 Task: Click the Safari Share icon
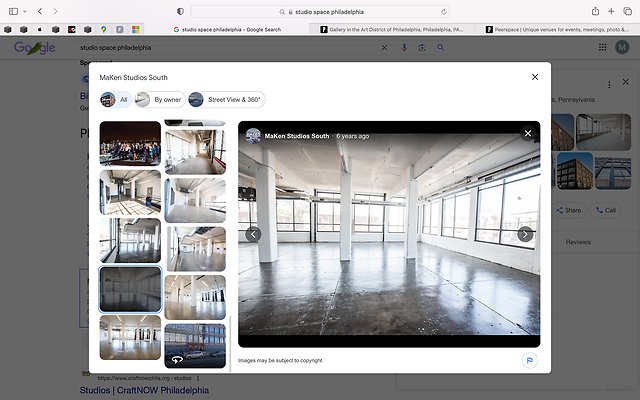[595, 10]
